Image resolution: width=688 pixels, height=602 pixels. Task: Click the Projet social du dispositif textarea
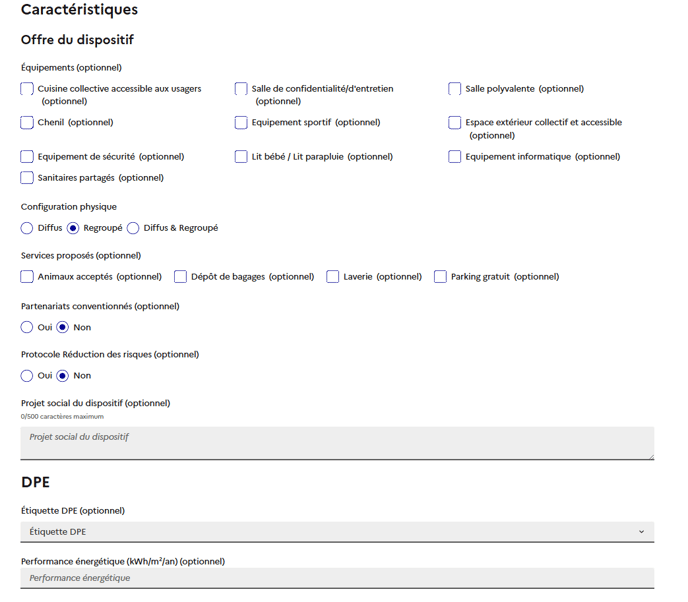[x=337, y=443]
